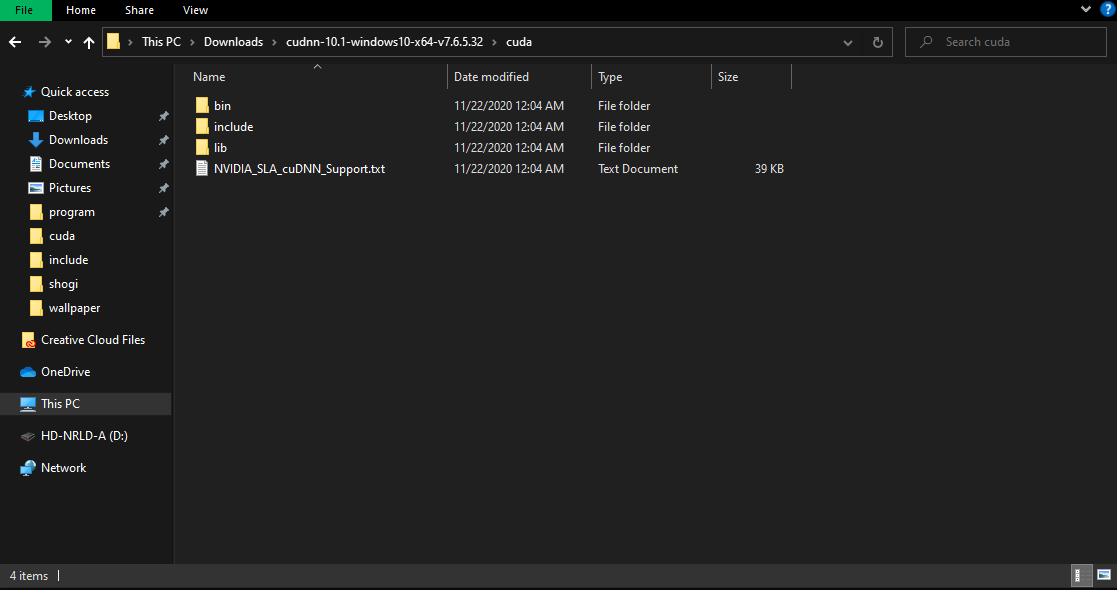Open Creative Cloud Files in sidebar
Viewport: 1117px width, 590px height.
[93, 340]
